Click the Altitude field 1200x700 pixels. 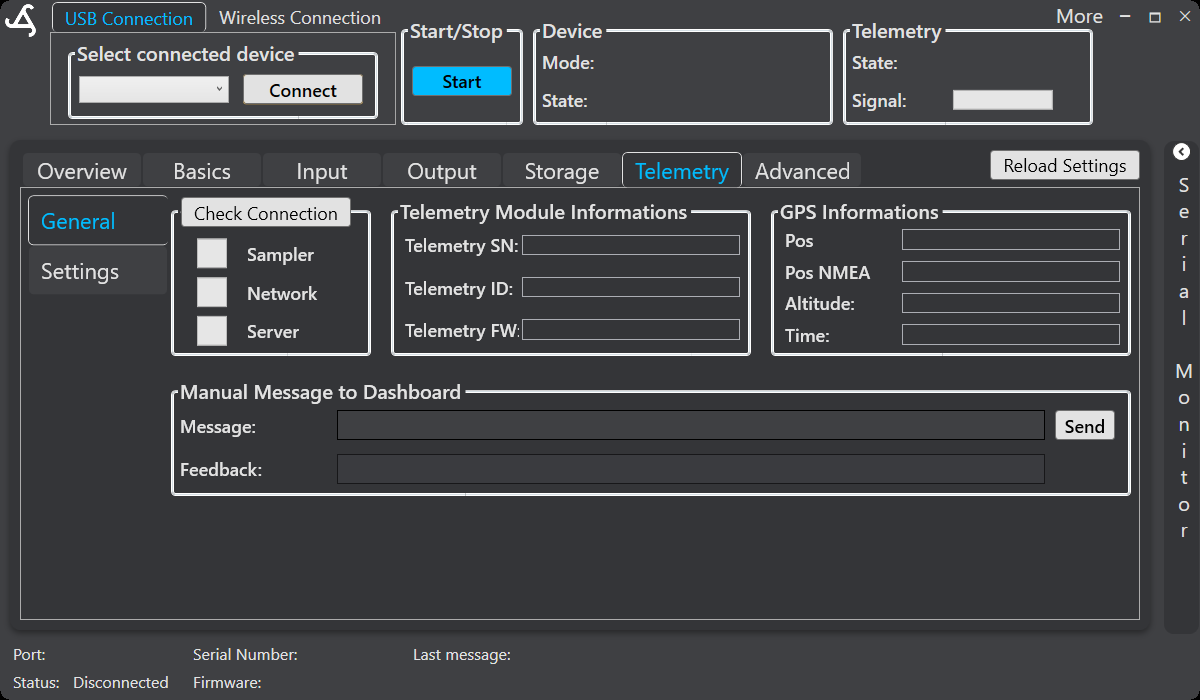1011,303
